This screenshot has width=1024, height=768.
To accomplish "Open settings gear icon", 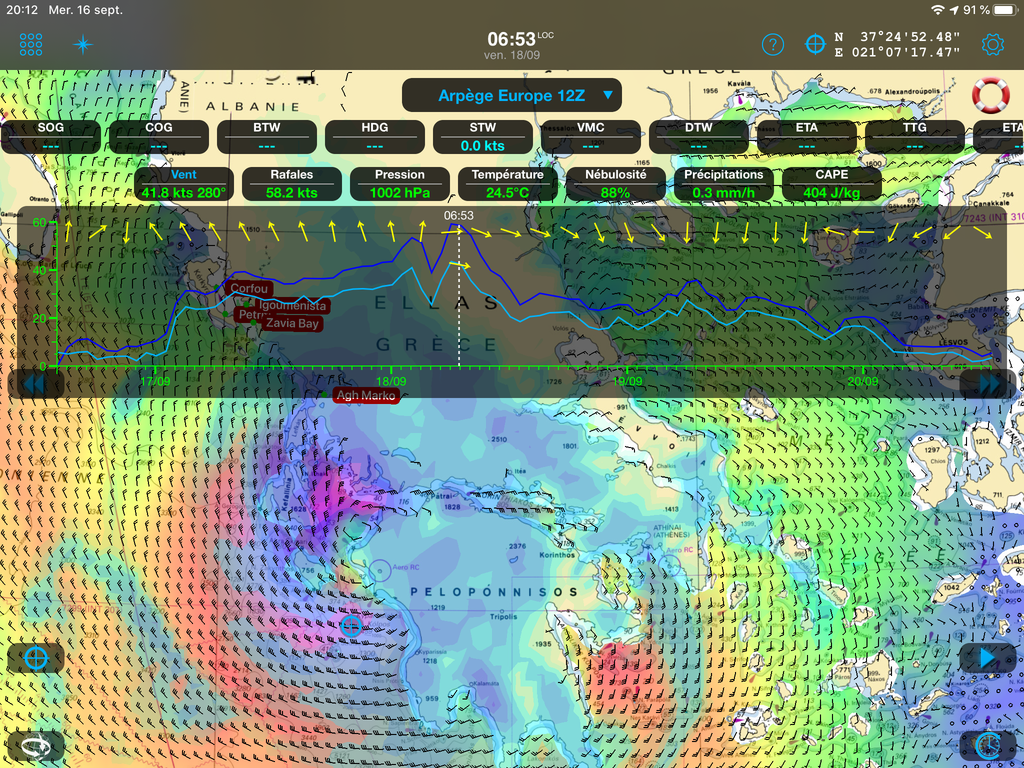I will tap(993, 44).
